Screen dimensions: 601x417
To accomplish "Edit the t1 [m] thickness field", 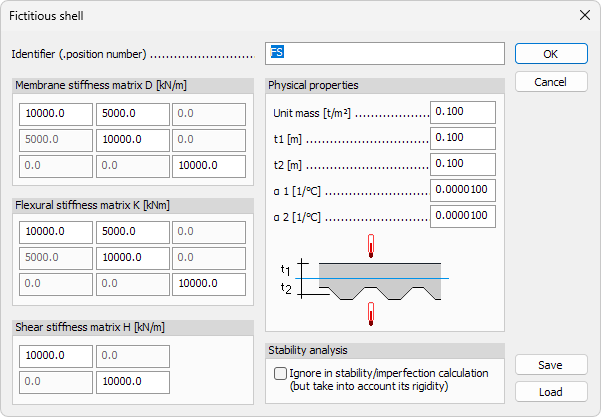I will pyautogui.click(x=463, y=138).
